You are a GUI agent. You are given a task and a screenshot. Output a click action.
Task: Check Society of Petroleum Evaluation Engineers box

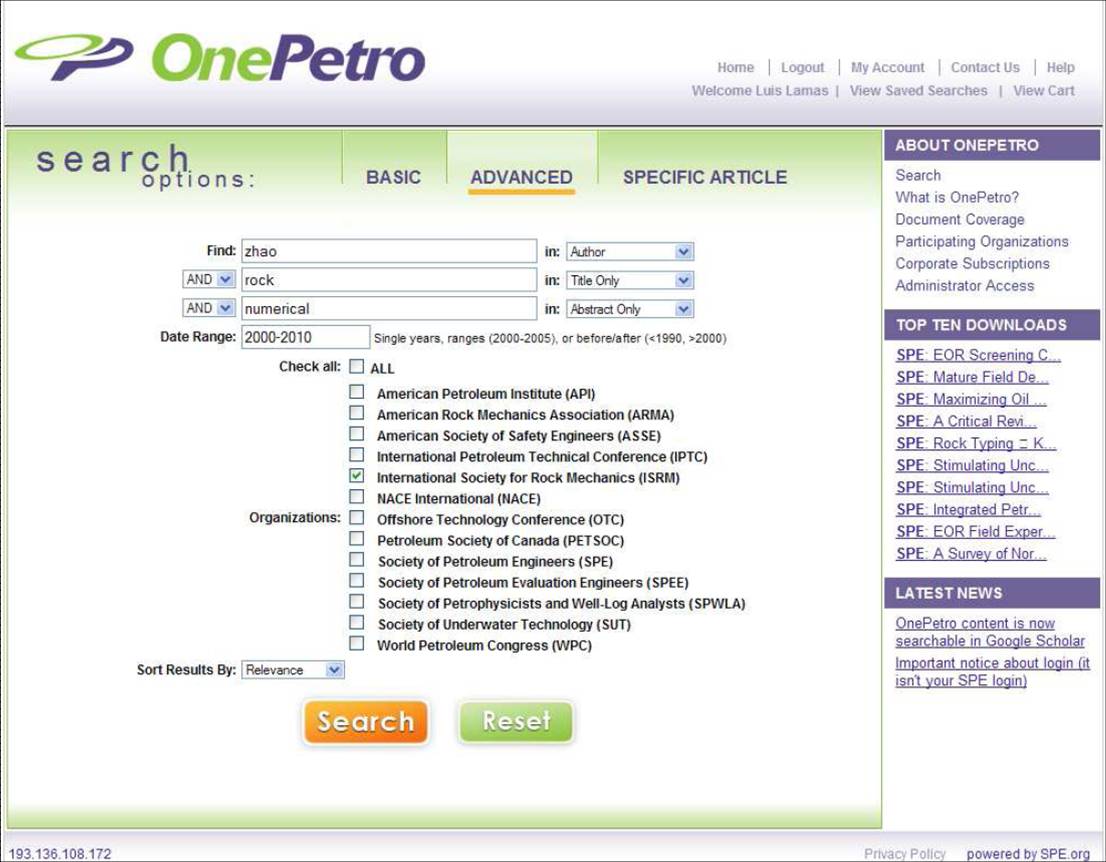pyautogui.click(x=357, y=581)
